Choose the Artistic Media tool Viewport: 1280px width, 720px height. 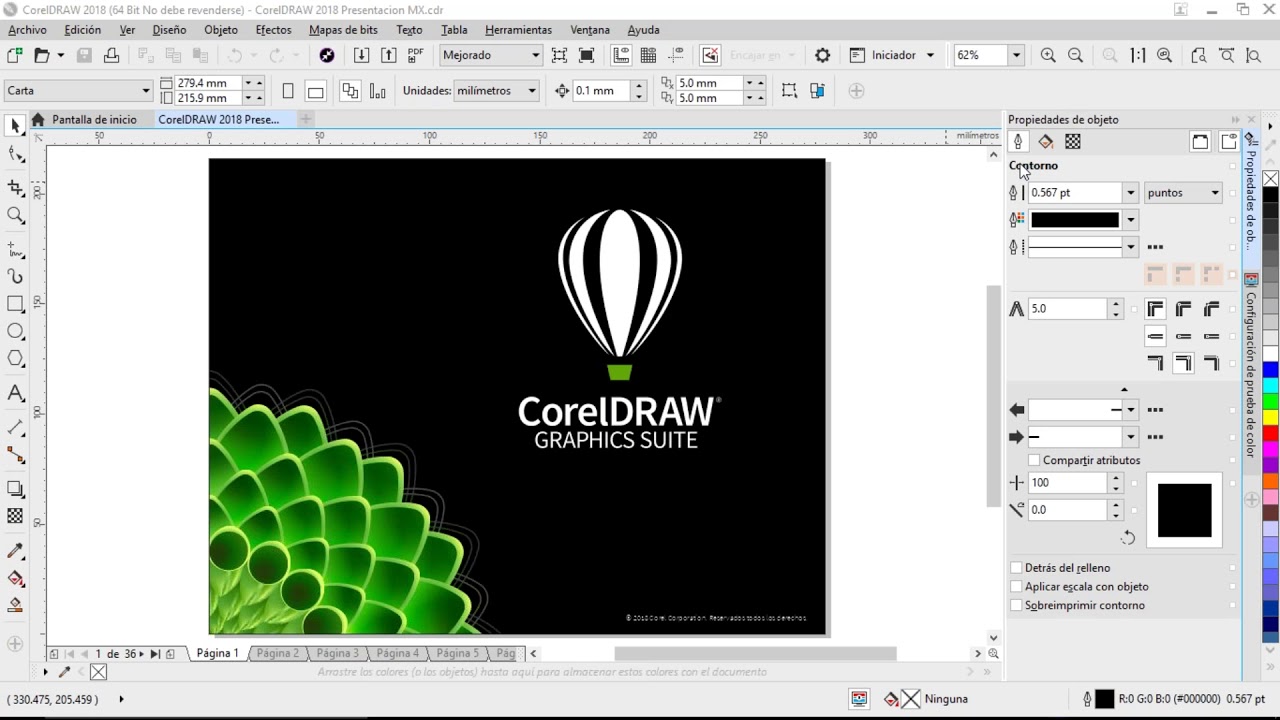(15, 276)
